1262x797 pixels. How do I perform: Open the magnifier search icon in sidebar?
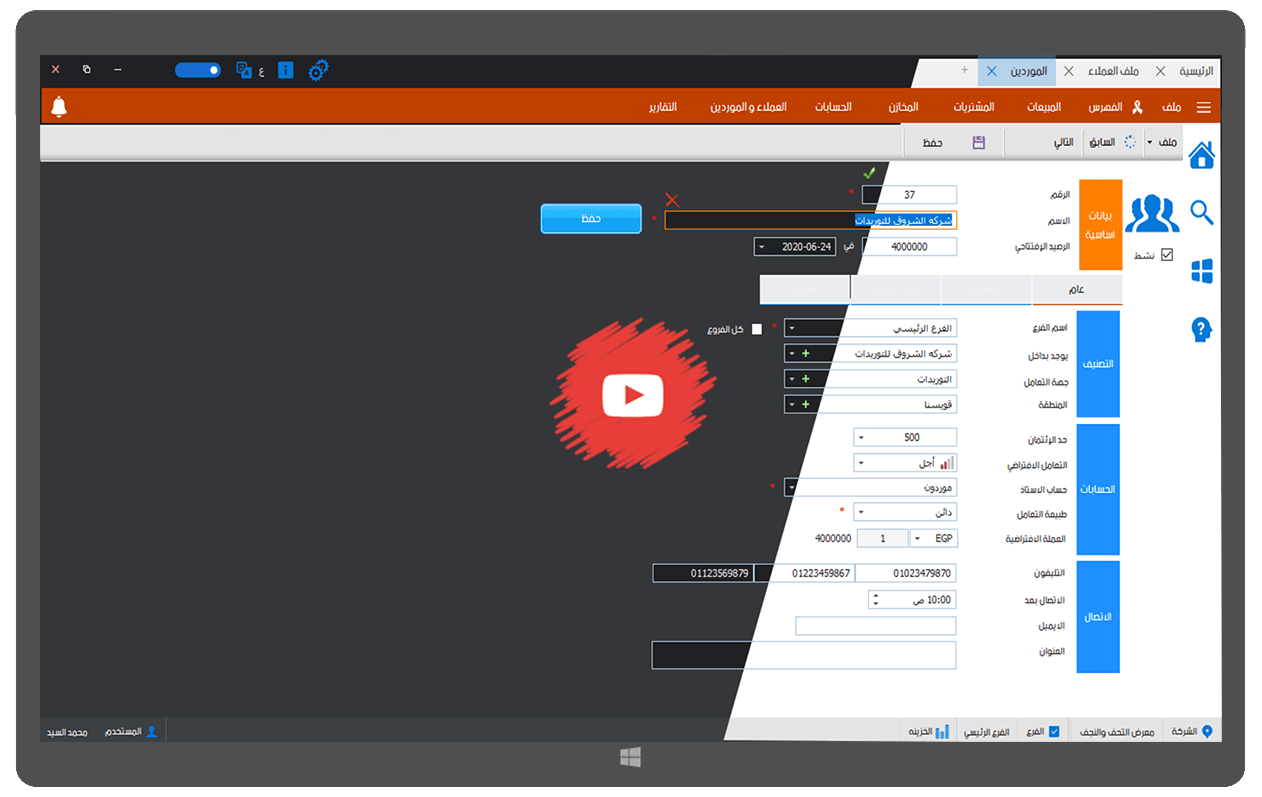pos(1201,212)
